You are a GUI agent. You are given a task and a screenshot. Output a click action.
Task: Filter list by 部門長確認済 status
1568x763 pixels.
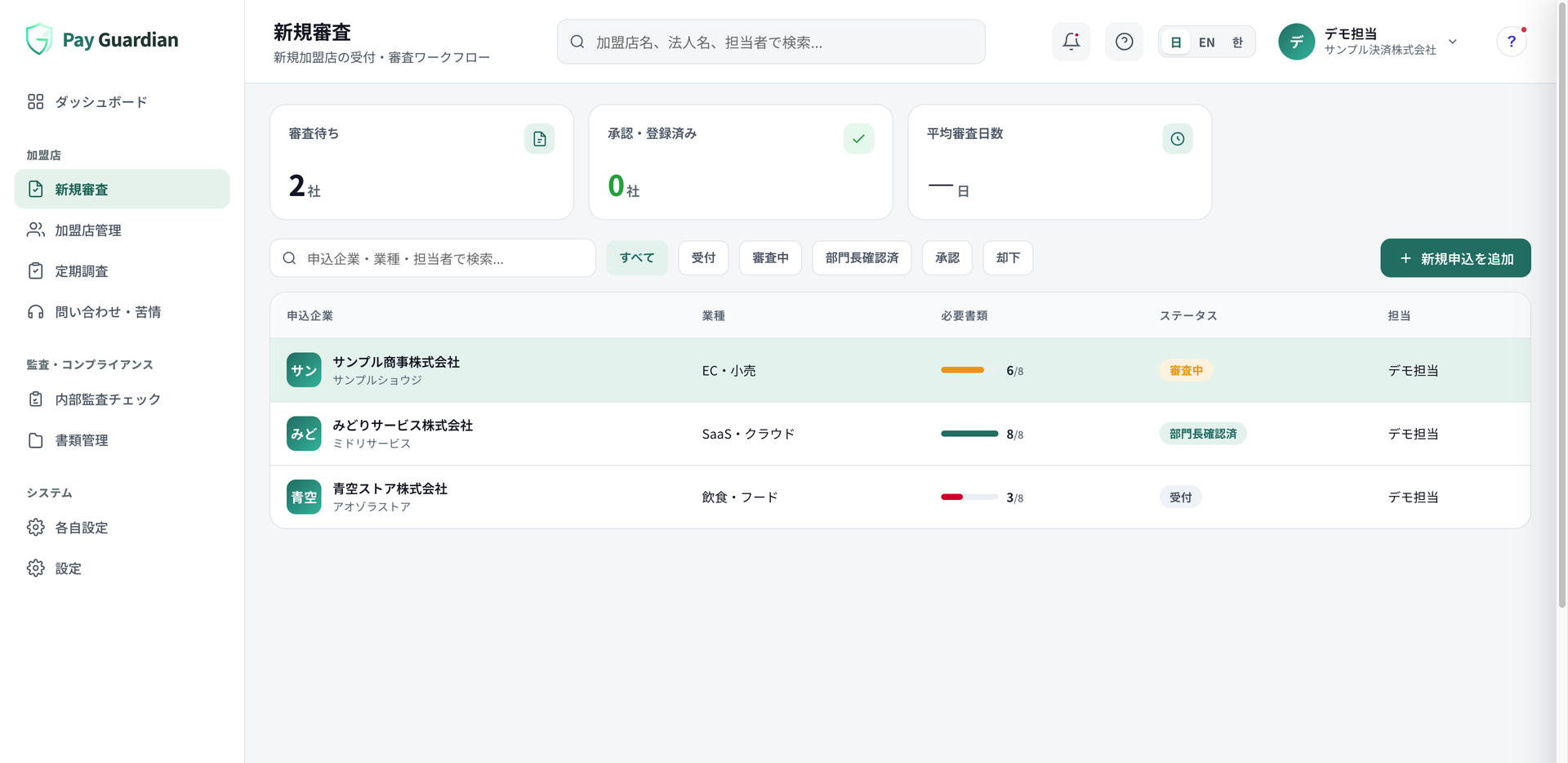tap(862, 258)
